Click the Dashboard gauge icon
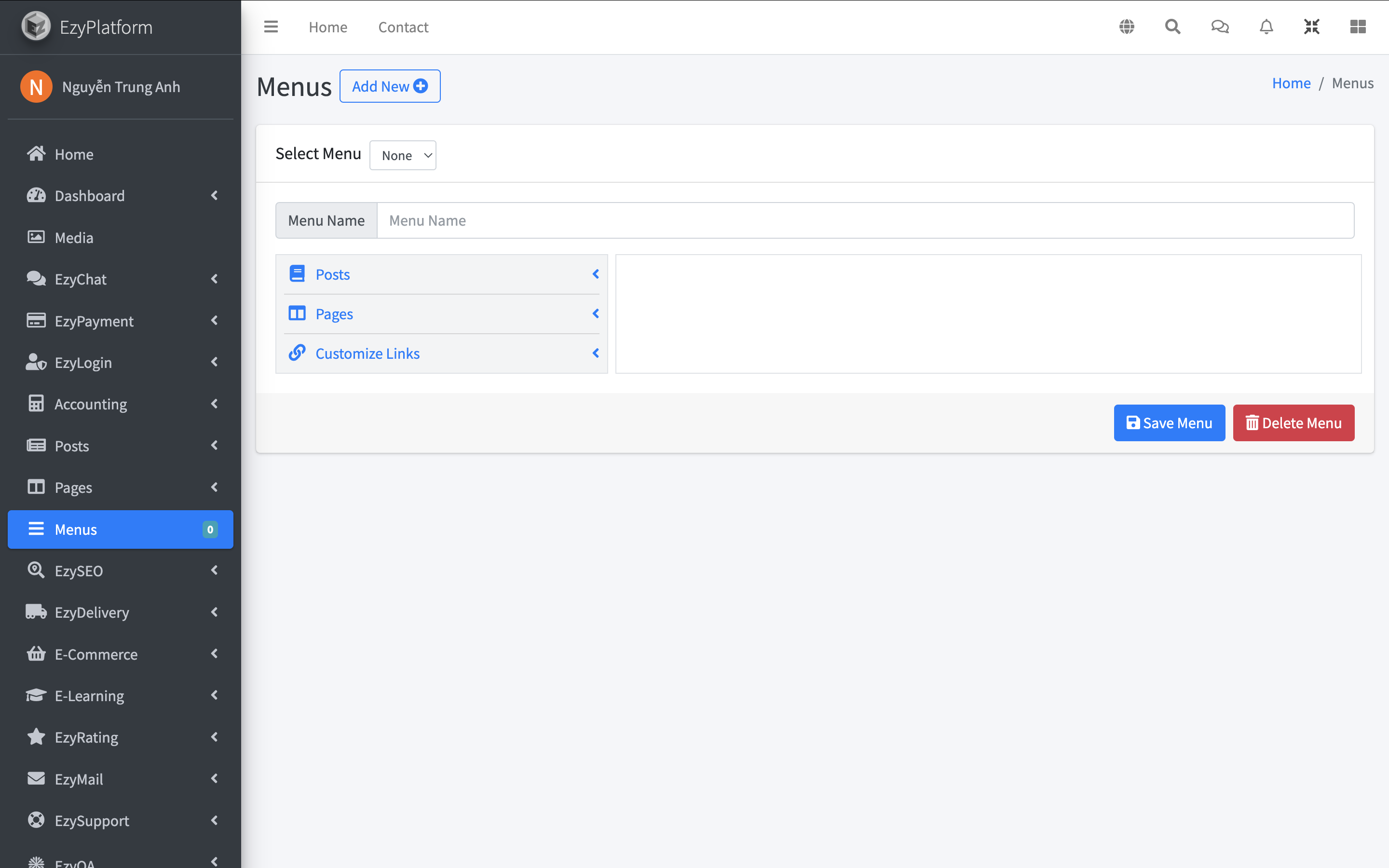Image resolution: width=1389 pixels, height=868 pixels. (36, 195)
